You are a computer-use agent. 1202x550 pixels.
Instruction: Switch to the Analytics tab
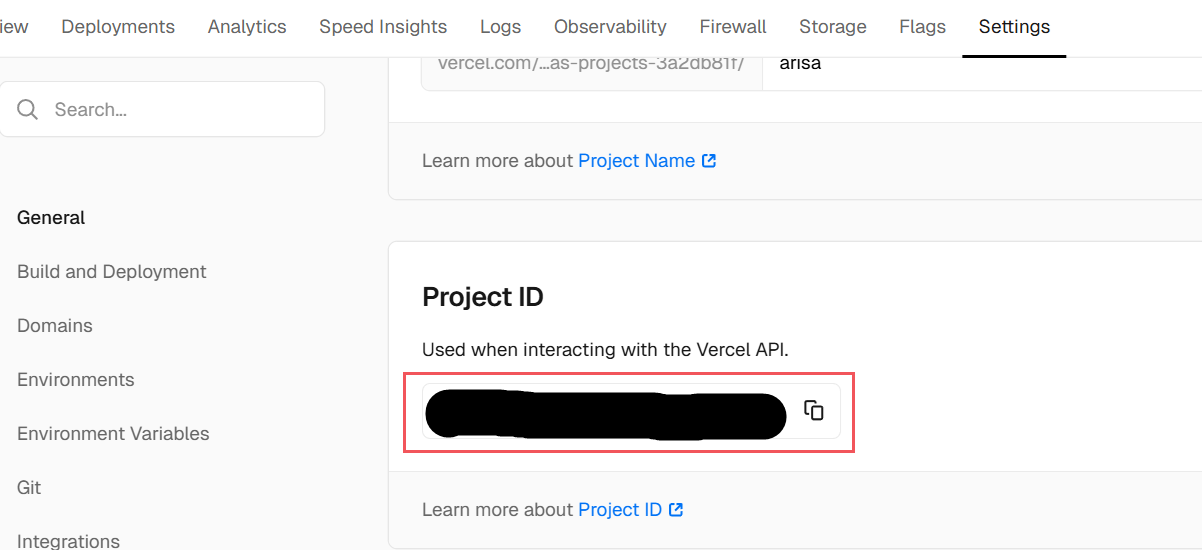click(x=247, y=27)
